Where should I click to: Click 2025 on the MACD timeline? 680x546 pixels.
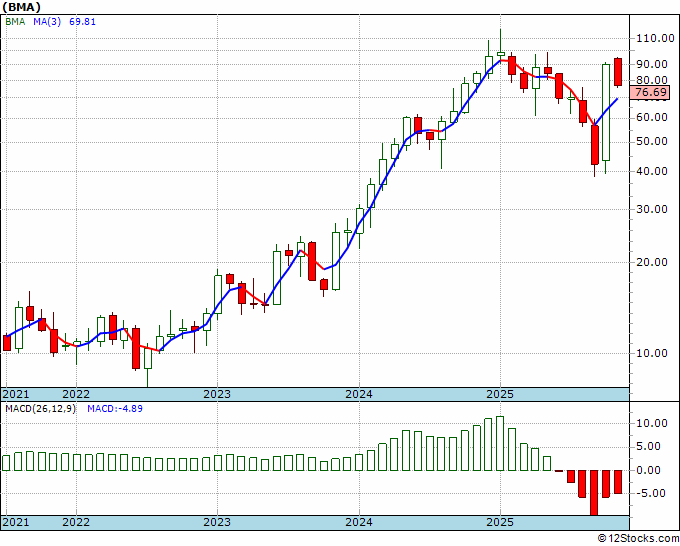(500, 522)
